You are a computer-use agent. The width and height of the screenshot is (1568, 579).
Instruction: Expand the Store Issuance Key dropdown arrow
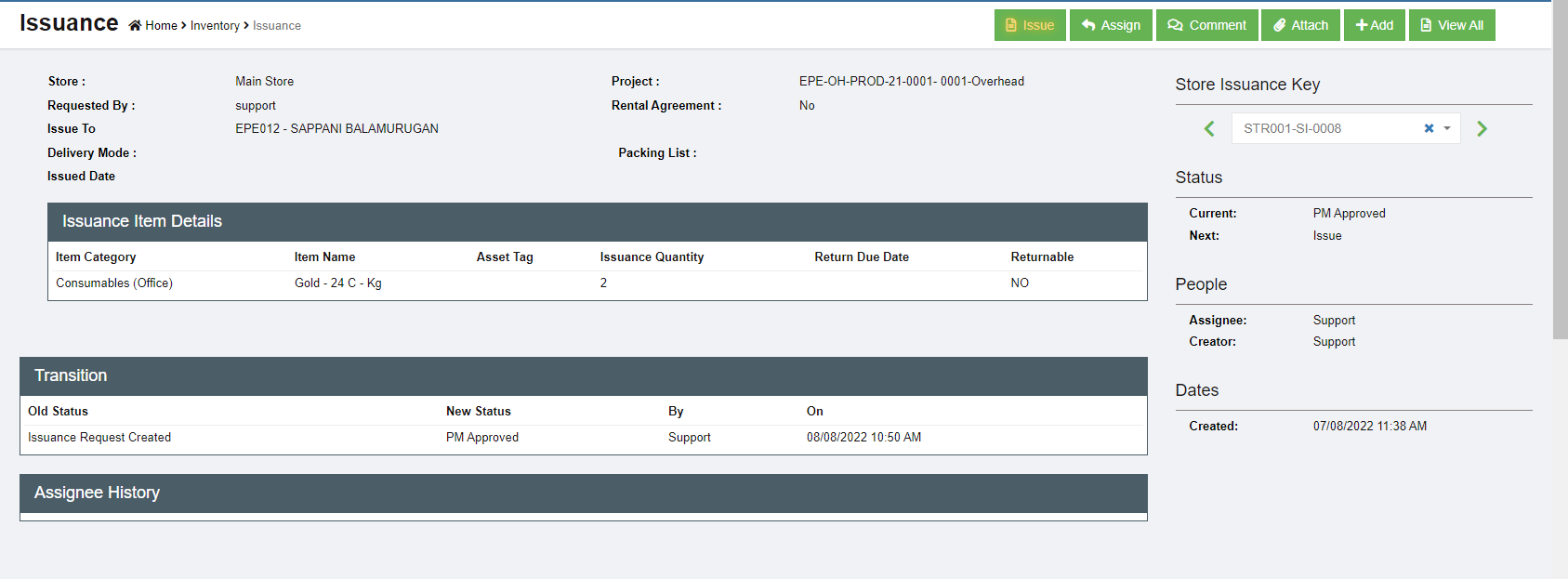[1447, 128]
